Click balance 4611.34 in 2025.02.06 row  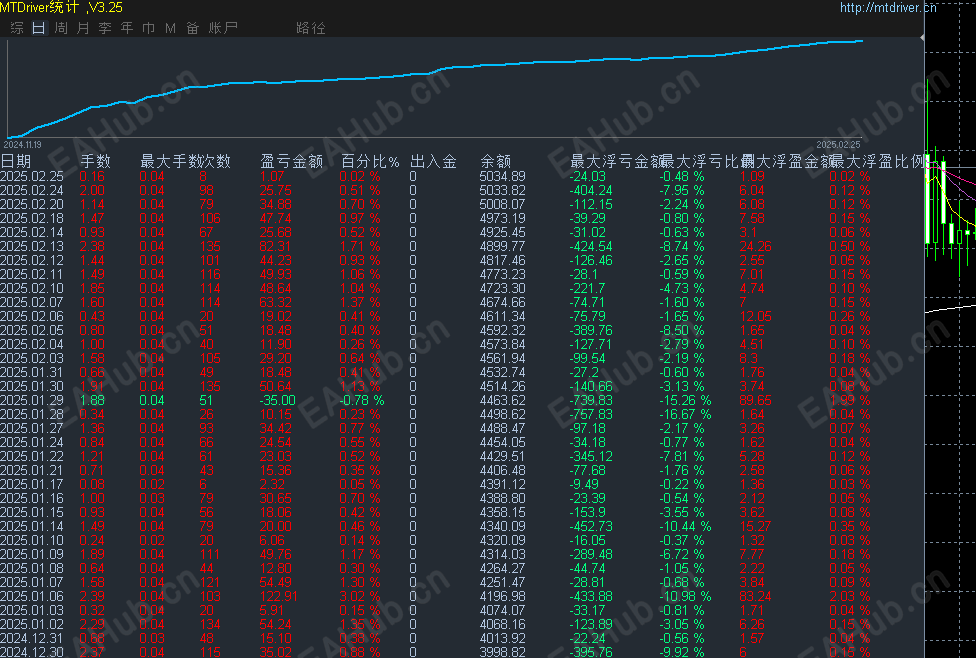(x=502, y=317)
